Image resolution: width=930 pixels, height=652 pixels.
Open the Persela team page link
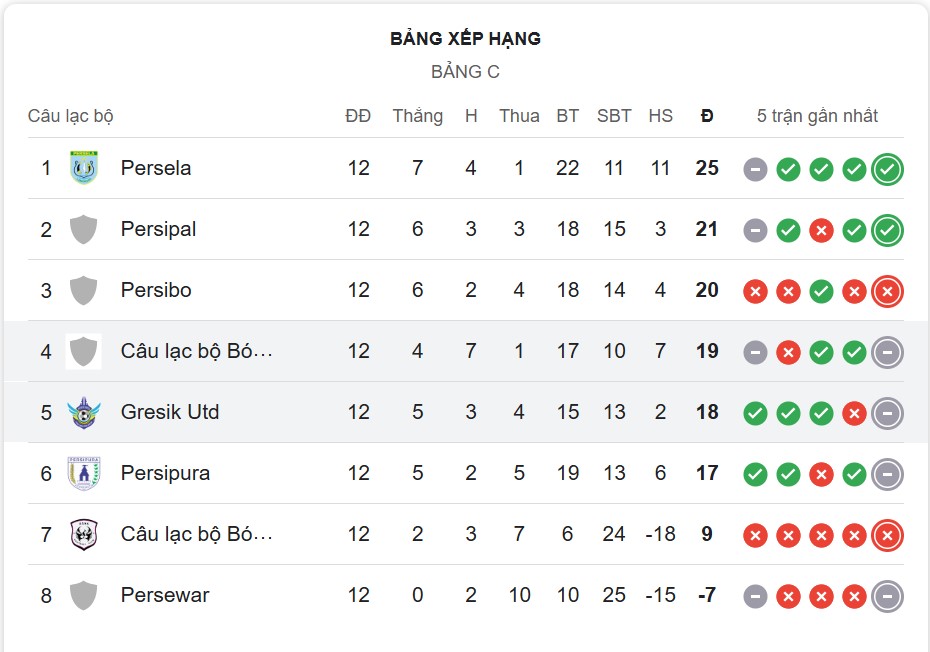156,168
